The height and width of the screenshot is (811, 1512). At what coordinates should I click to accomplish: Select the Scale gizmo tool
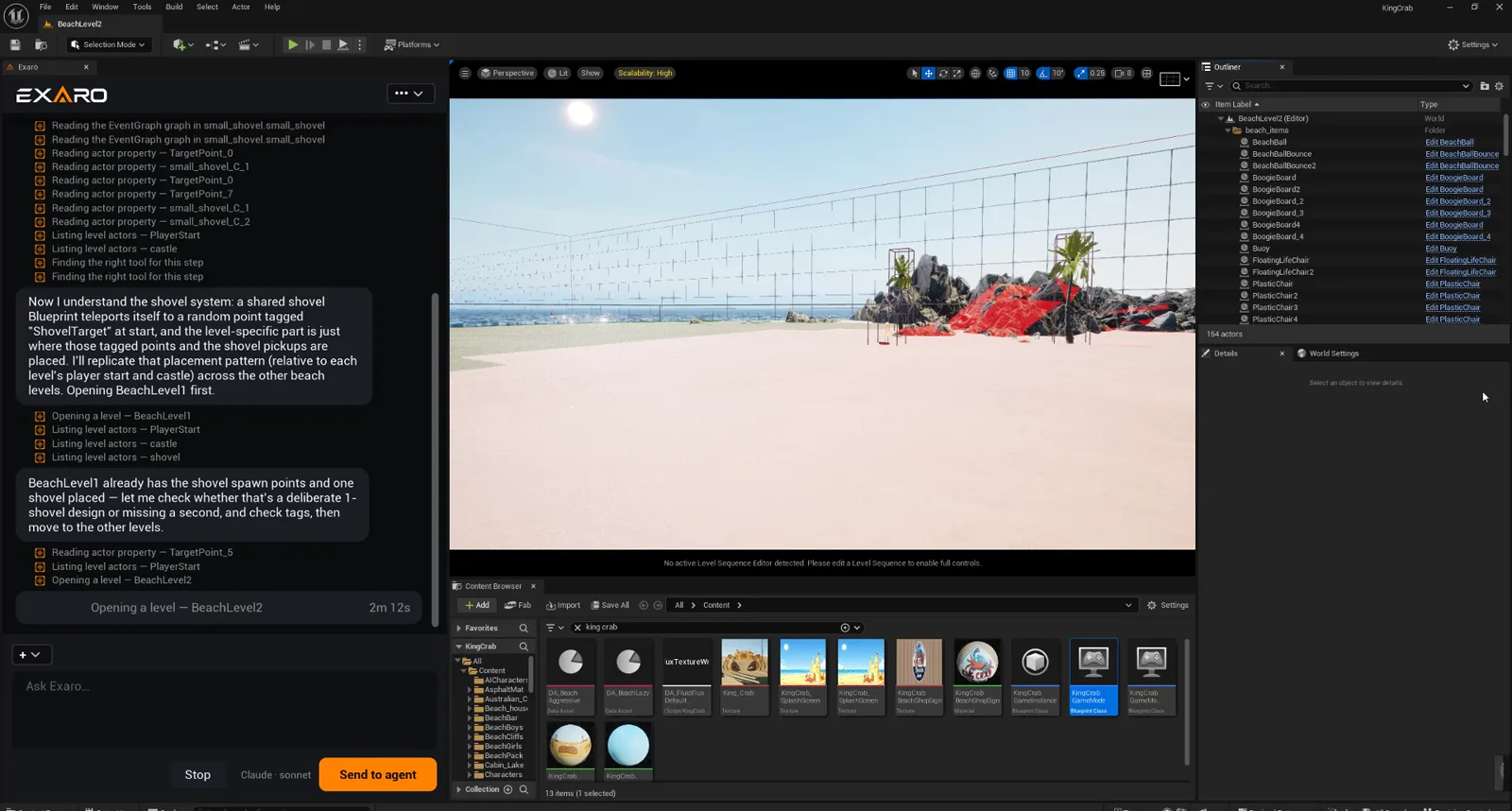click(957, 73)
